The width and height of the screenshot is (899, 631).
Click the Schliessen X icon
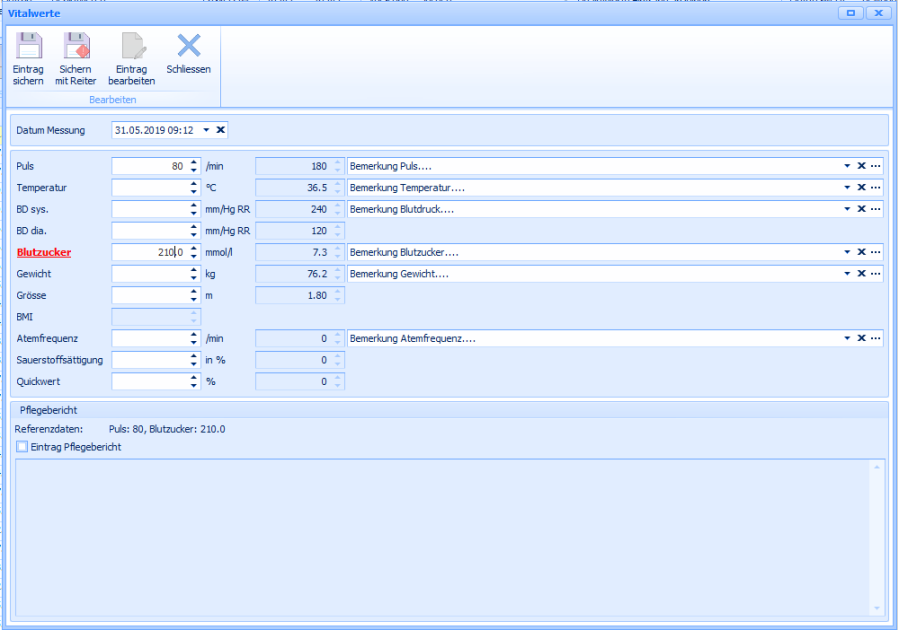[188, 46]
